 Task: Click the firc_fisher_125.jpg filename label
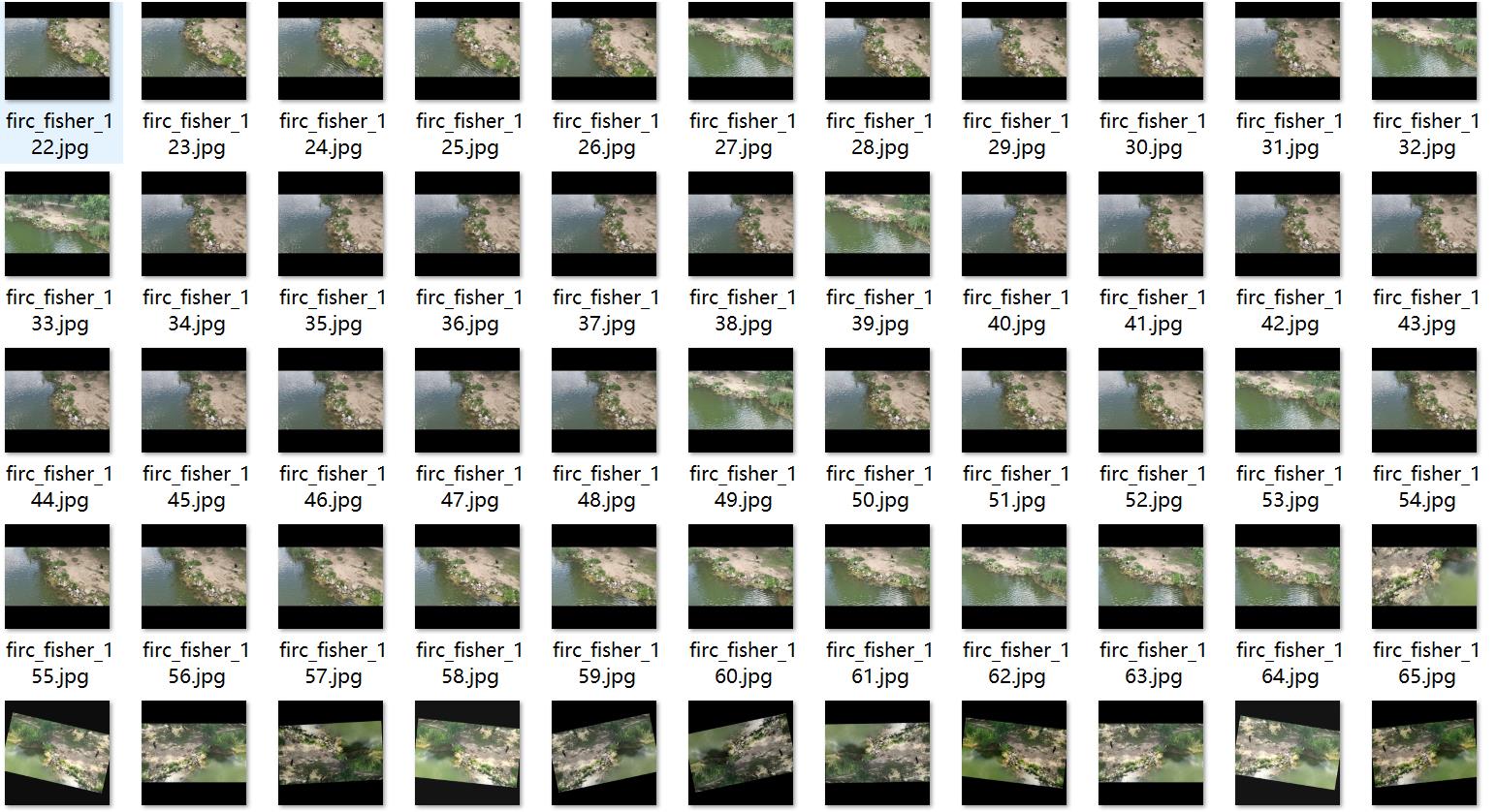pos(469,134)
